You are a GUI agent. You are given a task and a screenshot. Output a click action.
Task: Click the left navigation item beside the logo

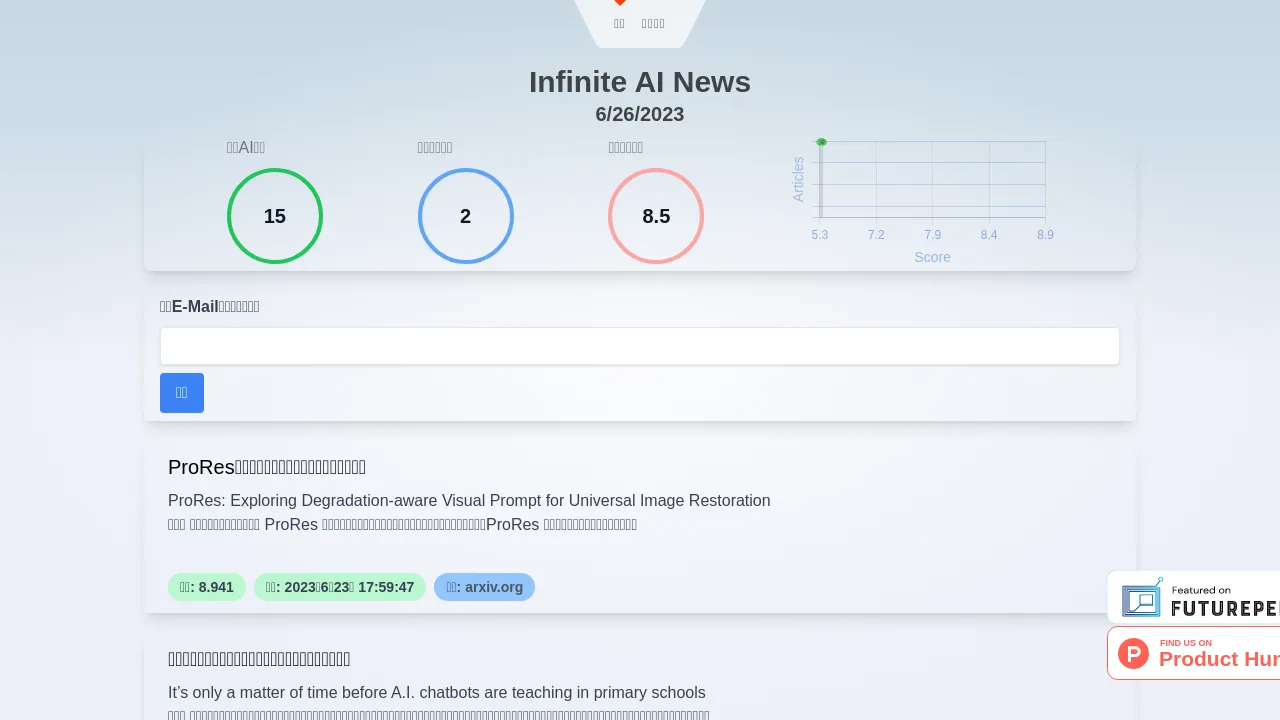tap(619, 23)
